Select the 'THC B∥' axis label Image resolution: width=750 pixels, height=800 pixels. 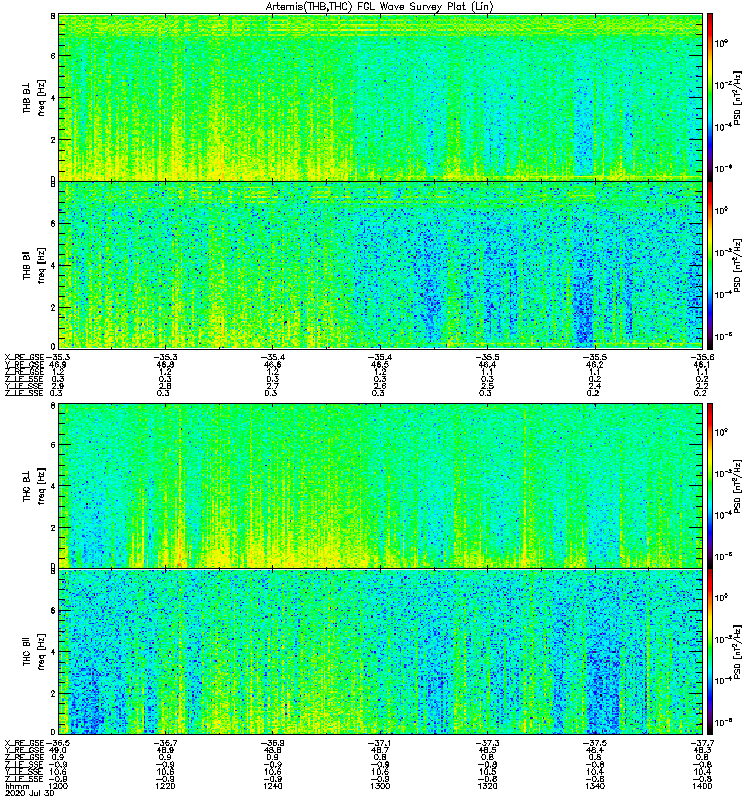pos(27,652)
